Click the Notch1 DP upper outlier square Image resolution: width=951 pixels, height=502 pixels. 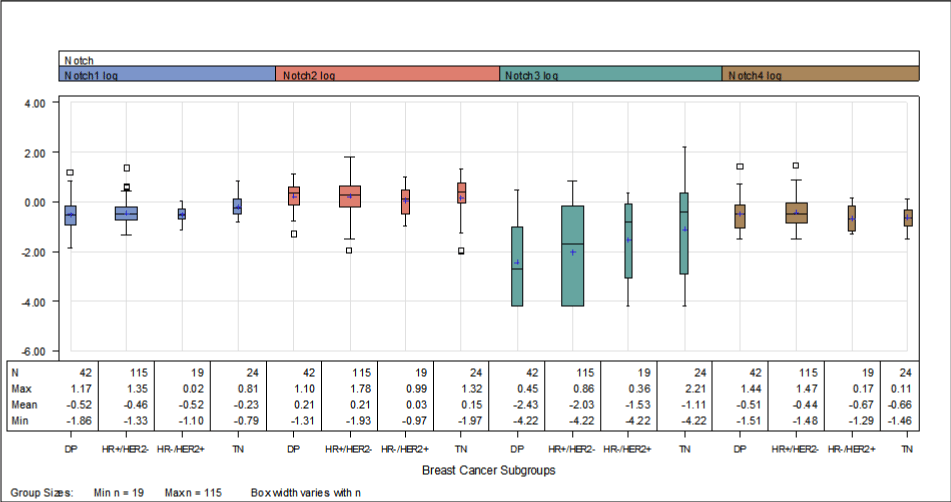pyautogui.click(x=70, y=173)
